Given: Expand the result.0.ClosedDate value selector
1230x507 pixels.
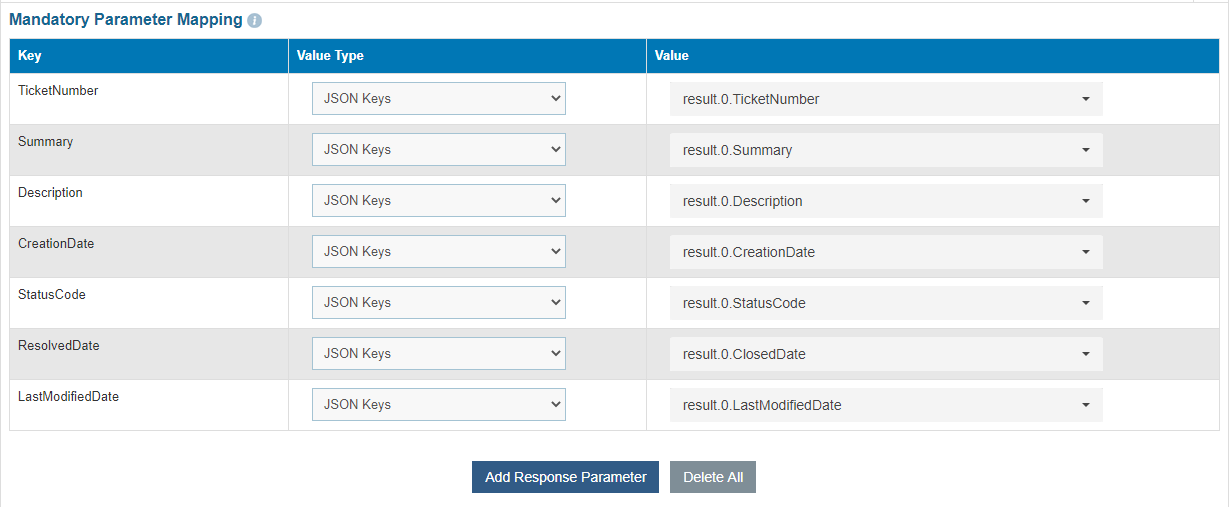Looking at the screenshot, I should [x=886, y=354].
